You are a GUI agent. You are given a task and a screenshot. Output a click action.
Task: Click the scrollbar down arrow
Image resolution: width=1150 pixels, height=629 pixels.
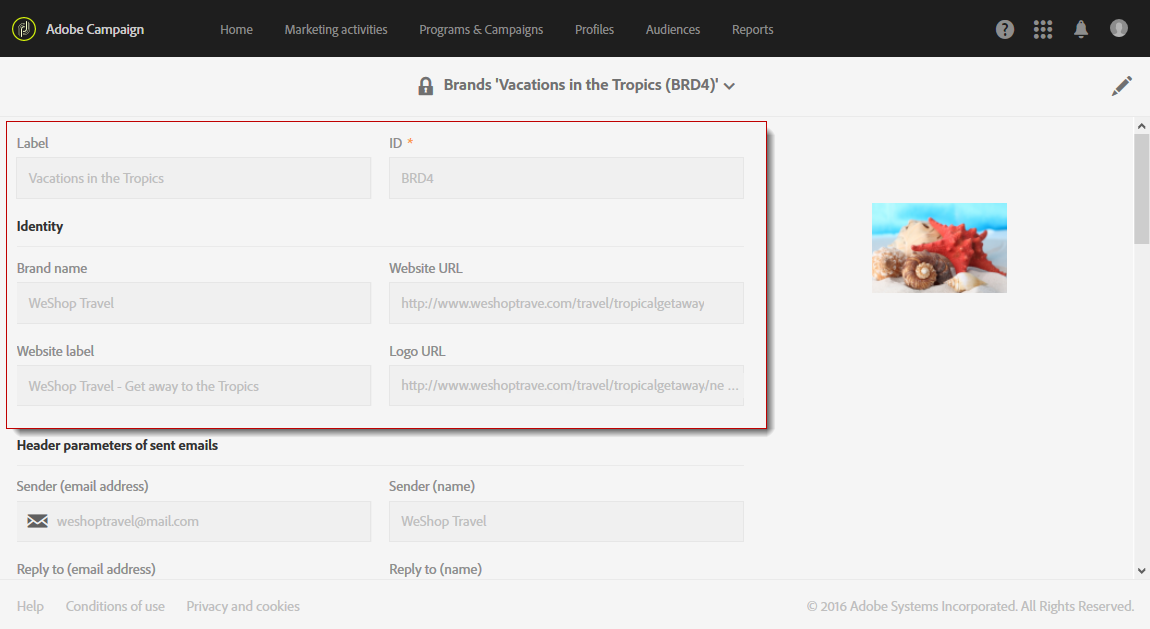coord(1141,570)
